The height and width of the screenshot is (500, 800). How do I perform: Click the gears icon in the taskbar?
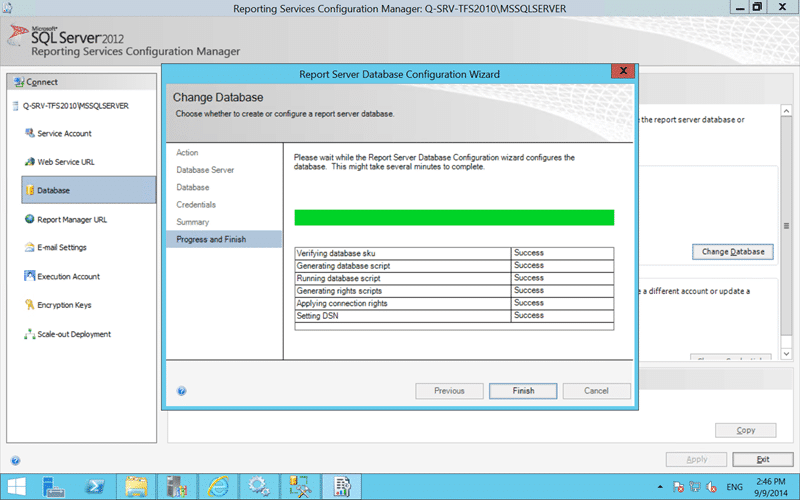(258, 486)
